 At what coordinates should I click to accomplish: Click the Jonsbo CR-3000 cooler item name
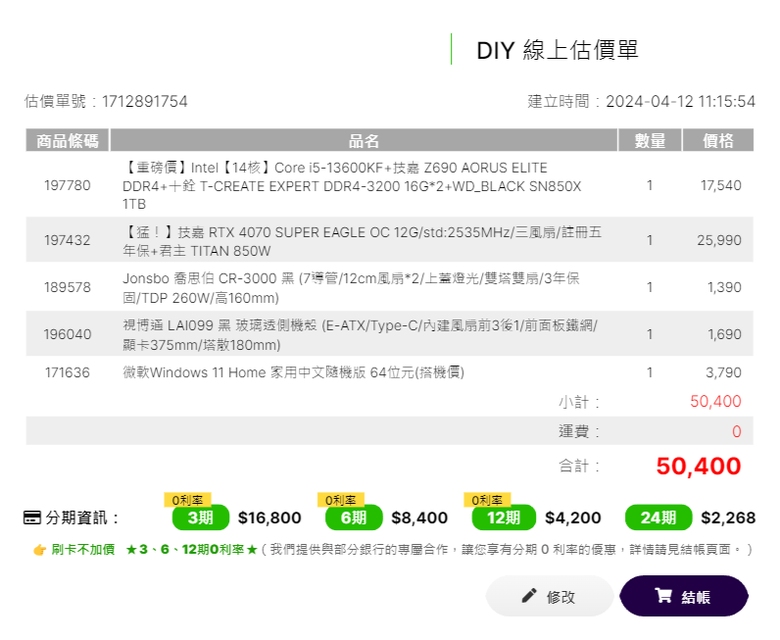pos(351,288)
